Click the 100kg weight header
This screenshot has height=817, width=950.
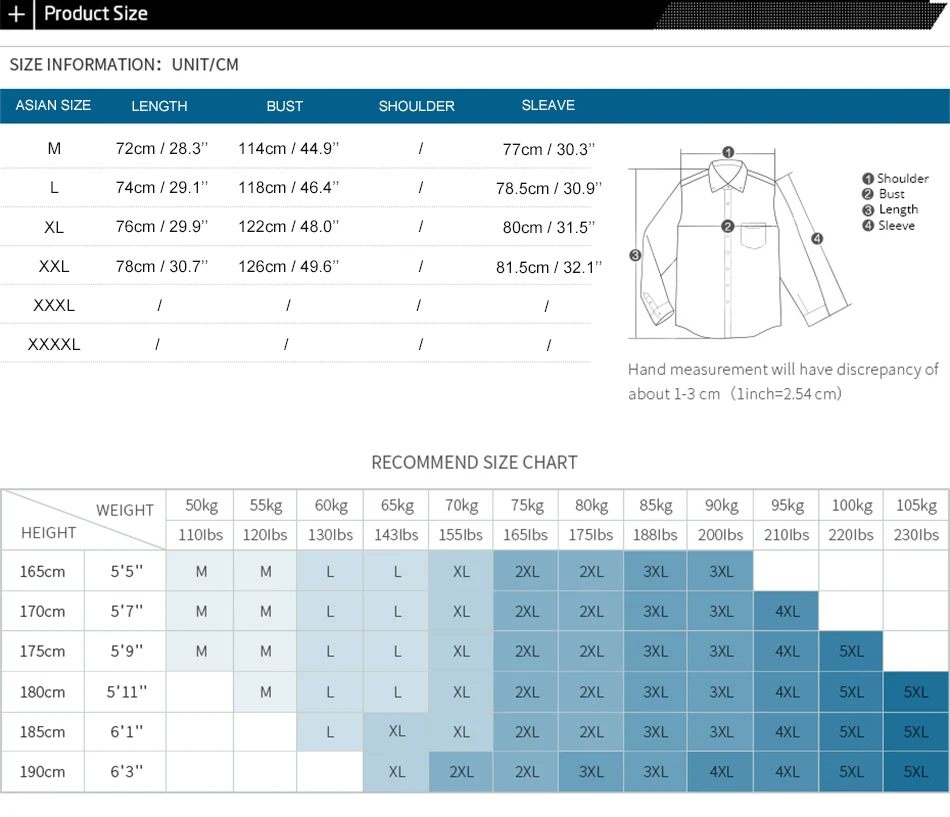coord(852,505)
